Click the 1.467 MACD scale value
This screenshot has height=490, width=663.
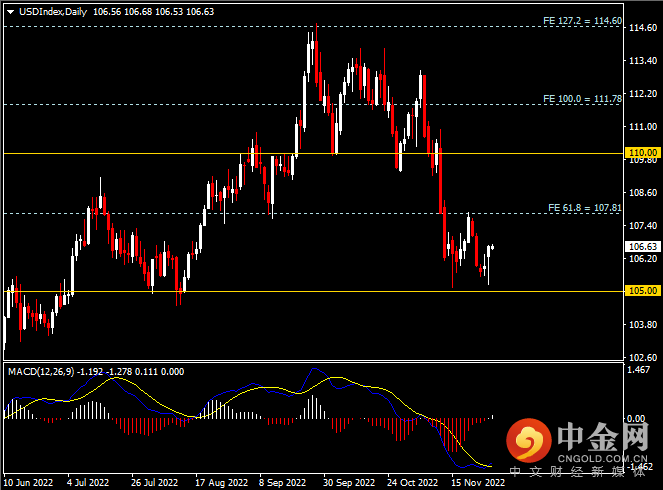pos(639,371)
